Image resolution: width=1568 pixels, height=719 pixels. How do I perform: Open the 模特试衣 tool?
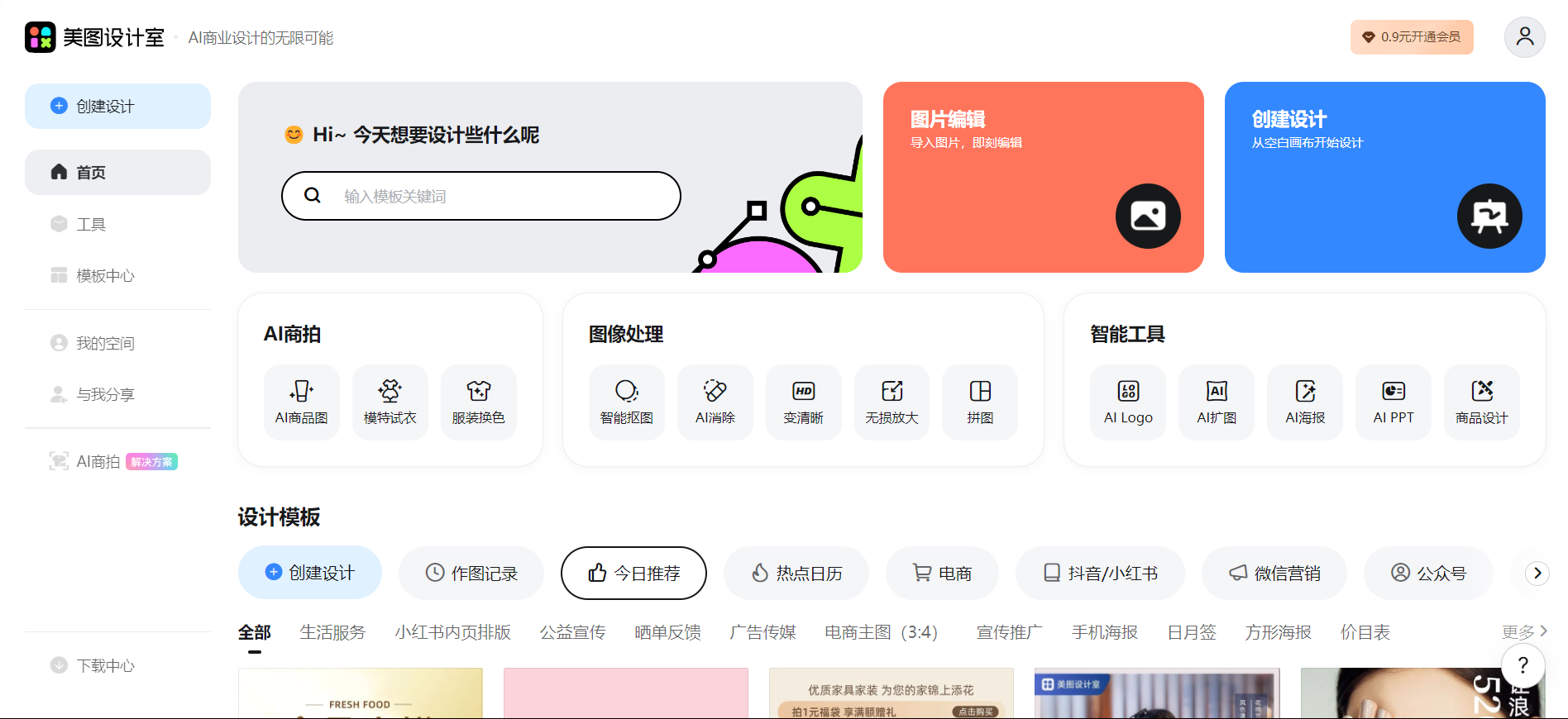tap(390, 402)
